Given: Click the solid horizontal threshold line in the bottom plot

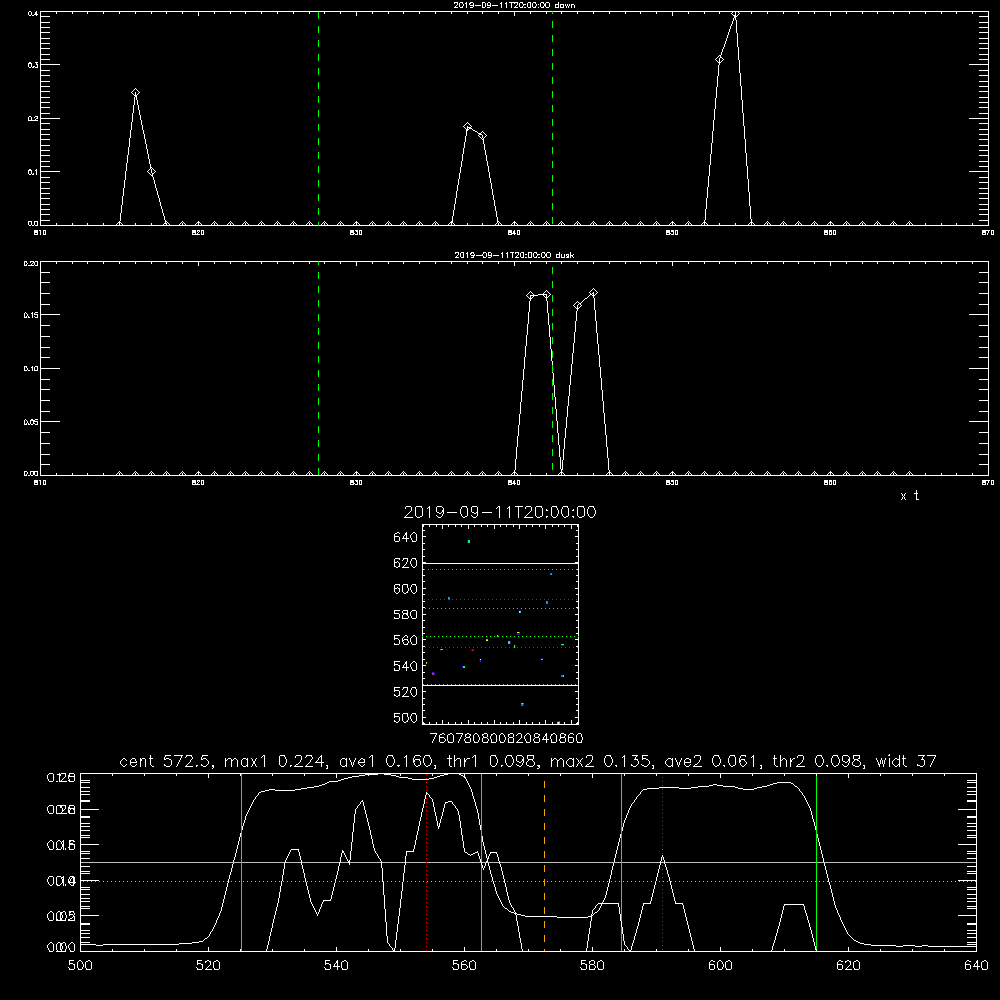Looking at the screenshot, I should click(x=528, y=862).
